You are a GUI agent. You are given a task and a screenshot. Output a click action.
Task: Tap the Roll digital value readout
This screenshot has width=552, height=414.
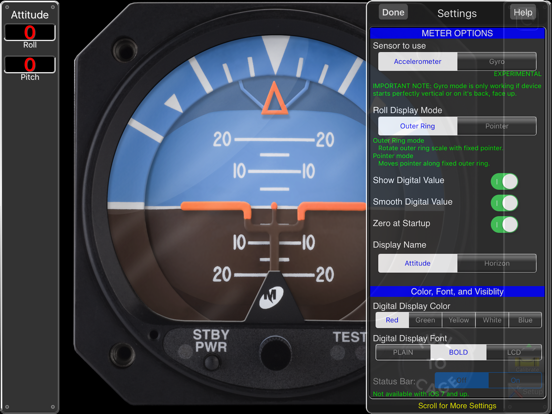[x=30, y=32]
